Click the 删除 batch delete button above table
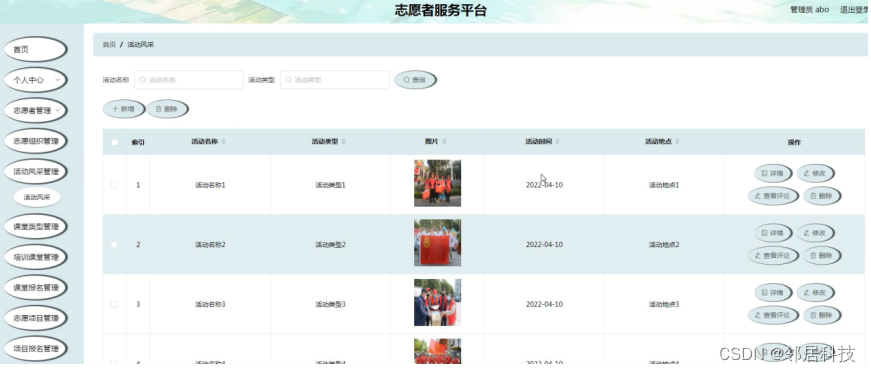 click(167, 109)
